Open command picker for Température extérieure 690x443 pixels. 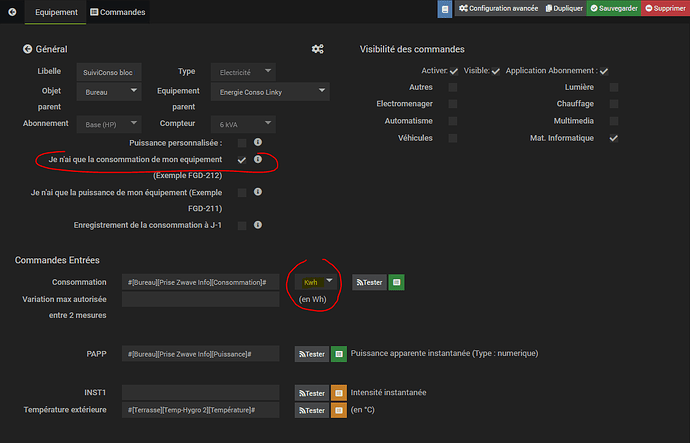point(339,410)
